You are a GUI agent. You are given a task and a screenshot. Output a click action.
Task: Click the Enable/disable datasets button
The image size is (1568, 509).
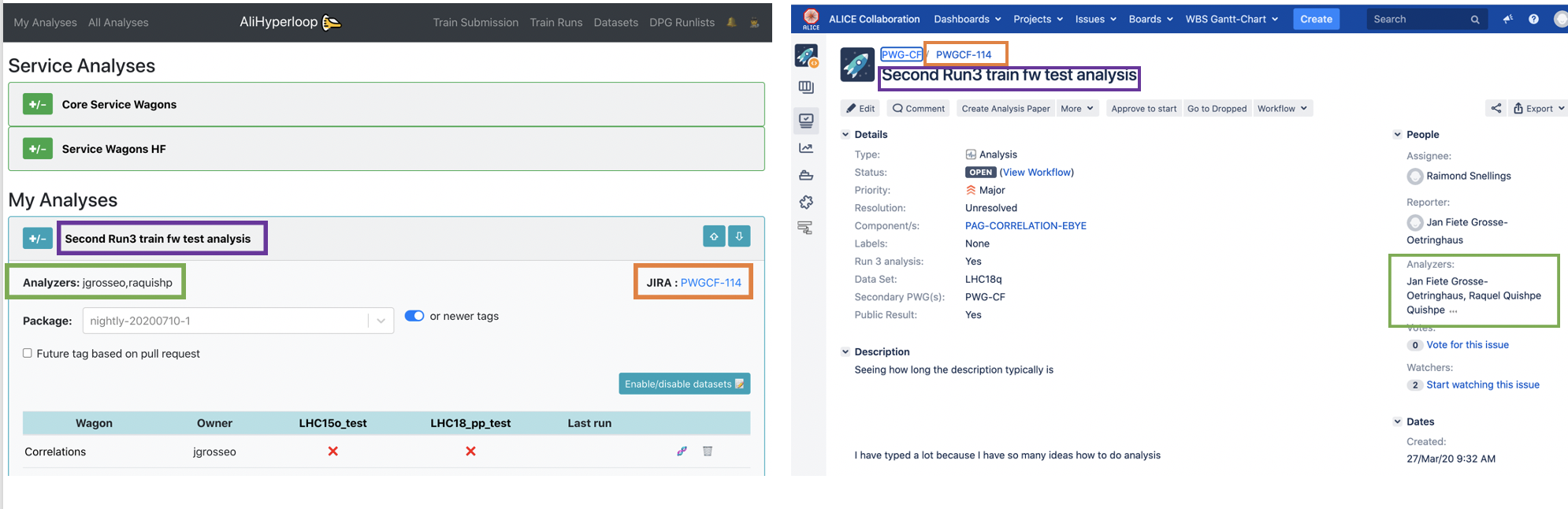(684, 384)
